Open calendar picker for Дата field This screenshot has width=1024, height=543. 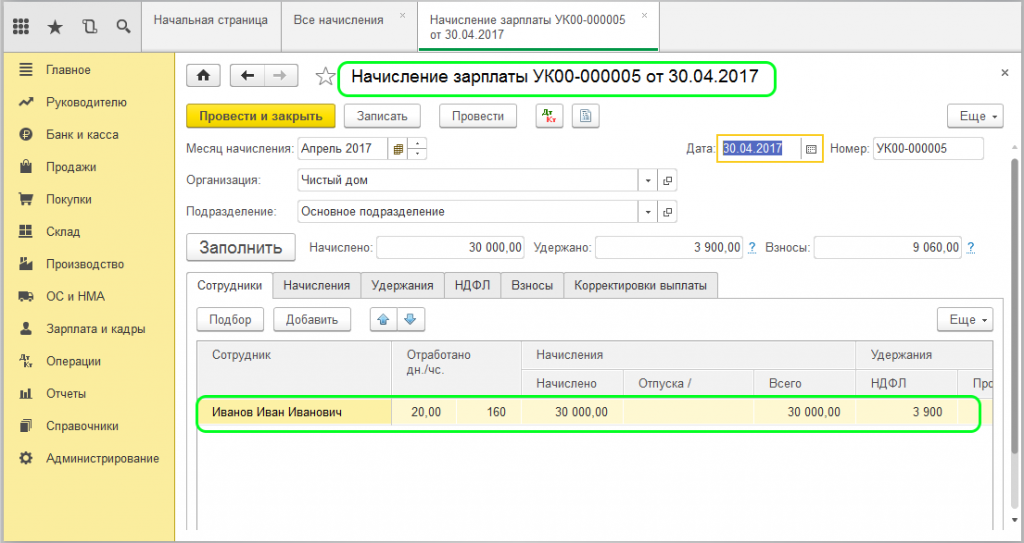pos(811,149)
